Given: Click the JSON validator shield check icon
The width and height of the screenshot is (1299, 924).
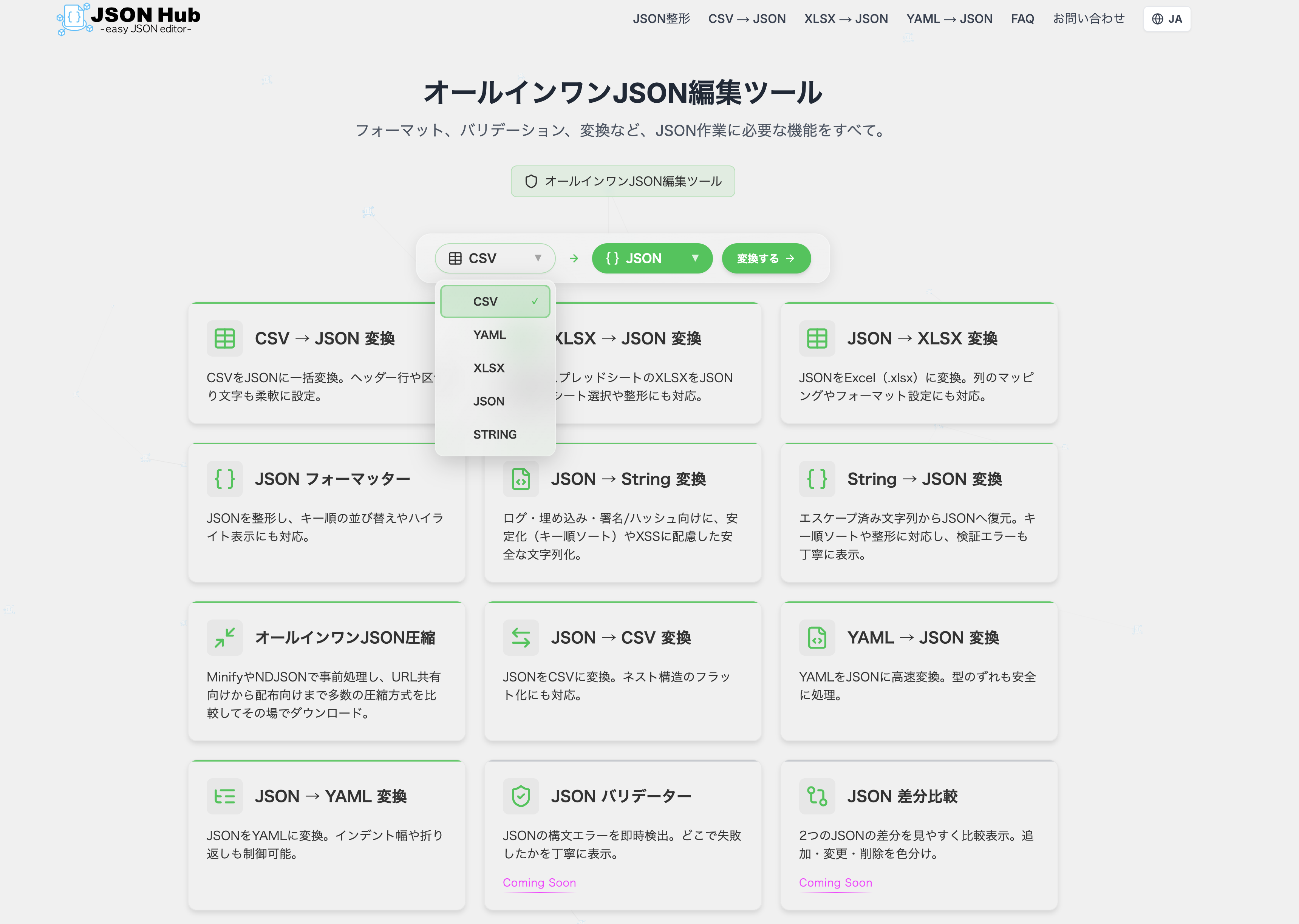Looking at the screenshot, I should 521,796.
